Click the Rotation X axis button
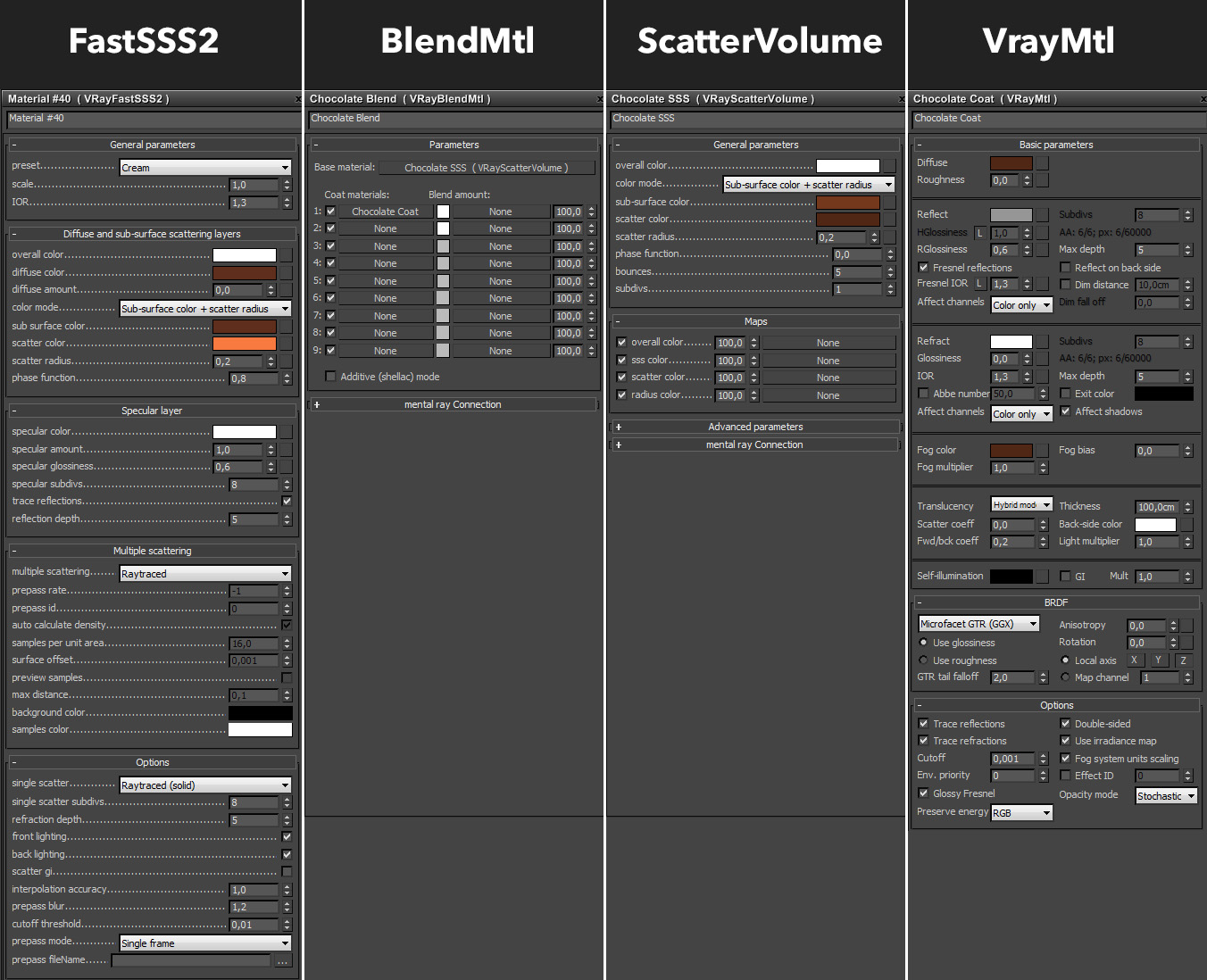 tap(1134, 660)
